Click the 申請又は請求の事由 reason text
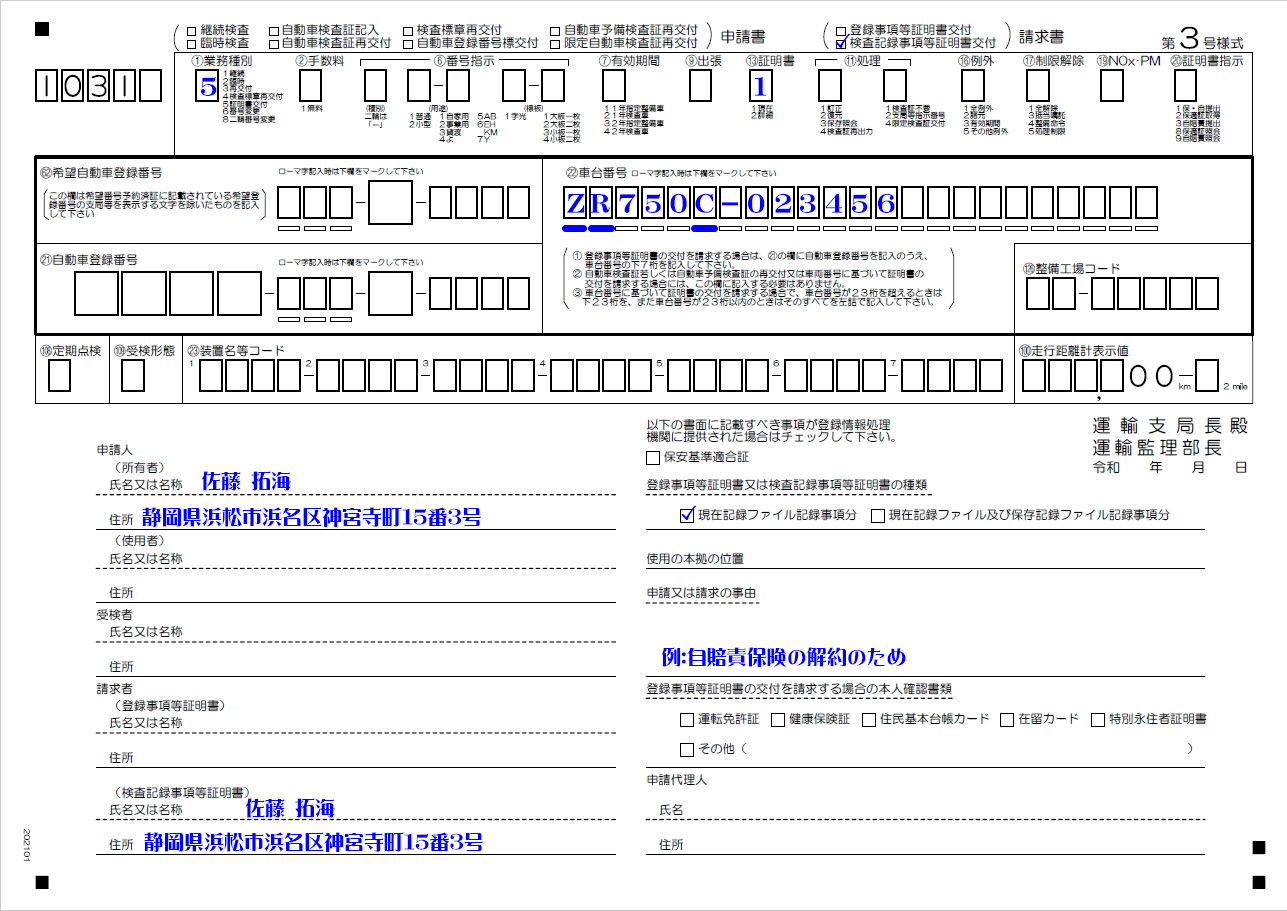1287x911 pixels. click(783, 657)
